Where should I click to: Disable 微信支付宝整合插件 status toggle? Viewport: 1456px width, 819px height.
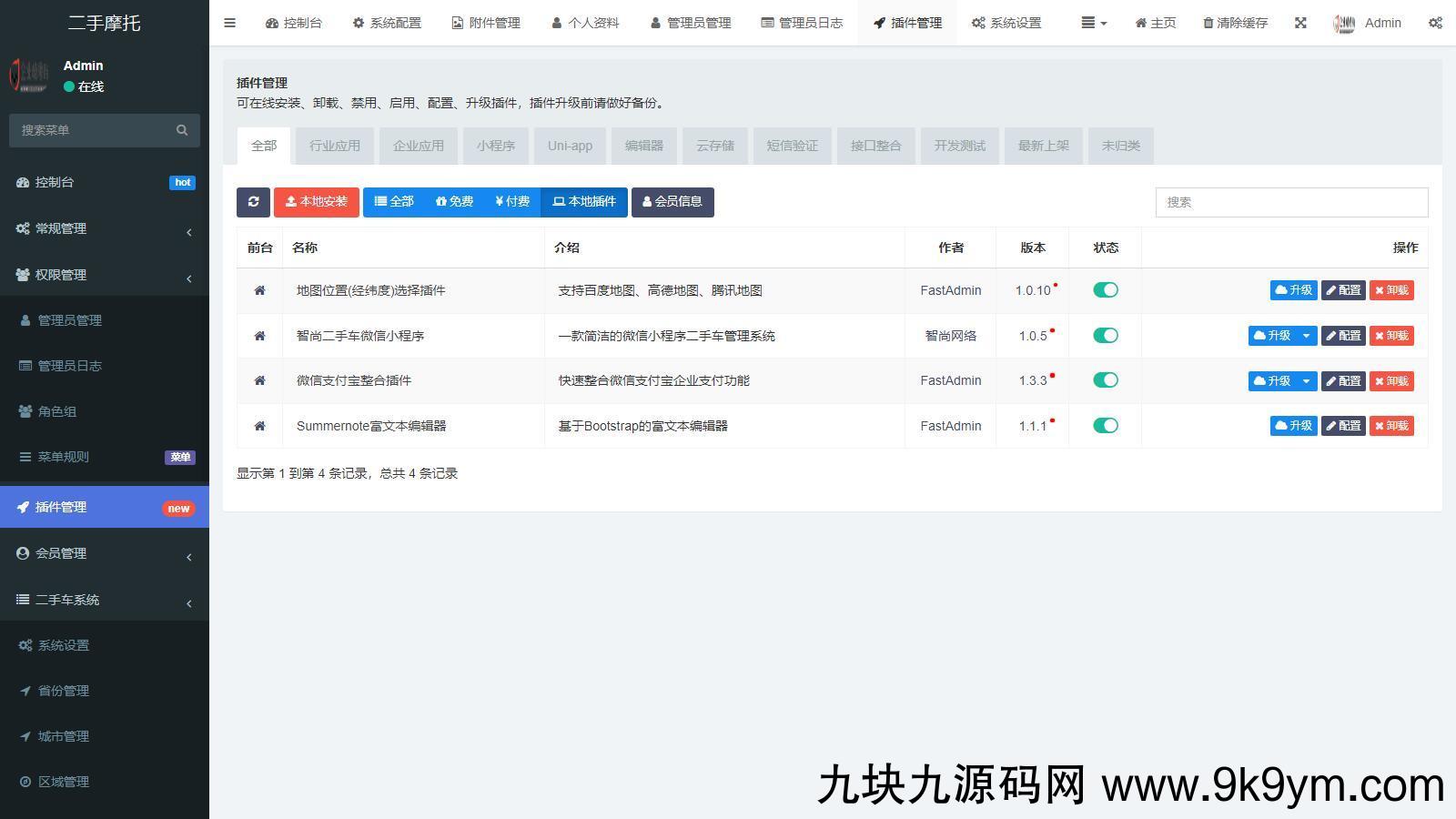click(x=1105, y=380)
